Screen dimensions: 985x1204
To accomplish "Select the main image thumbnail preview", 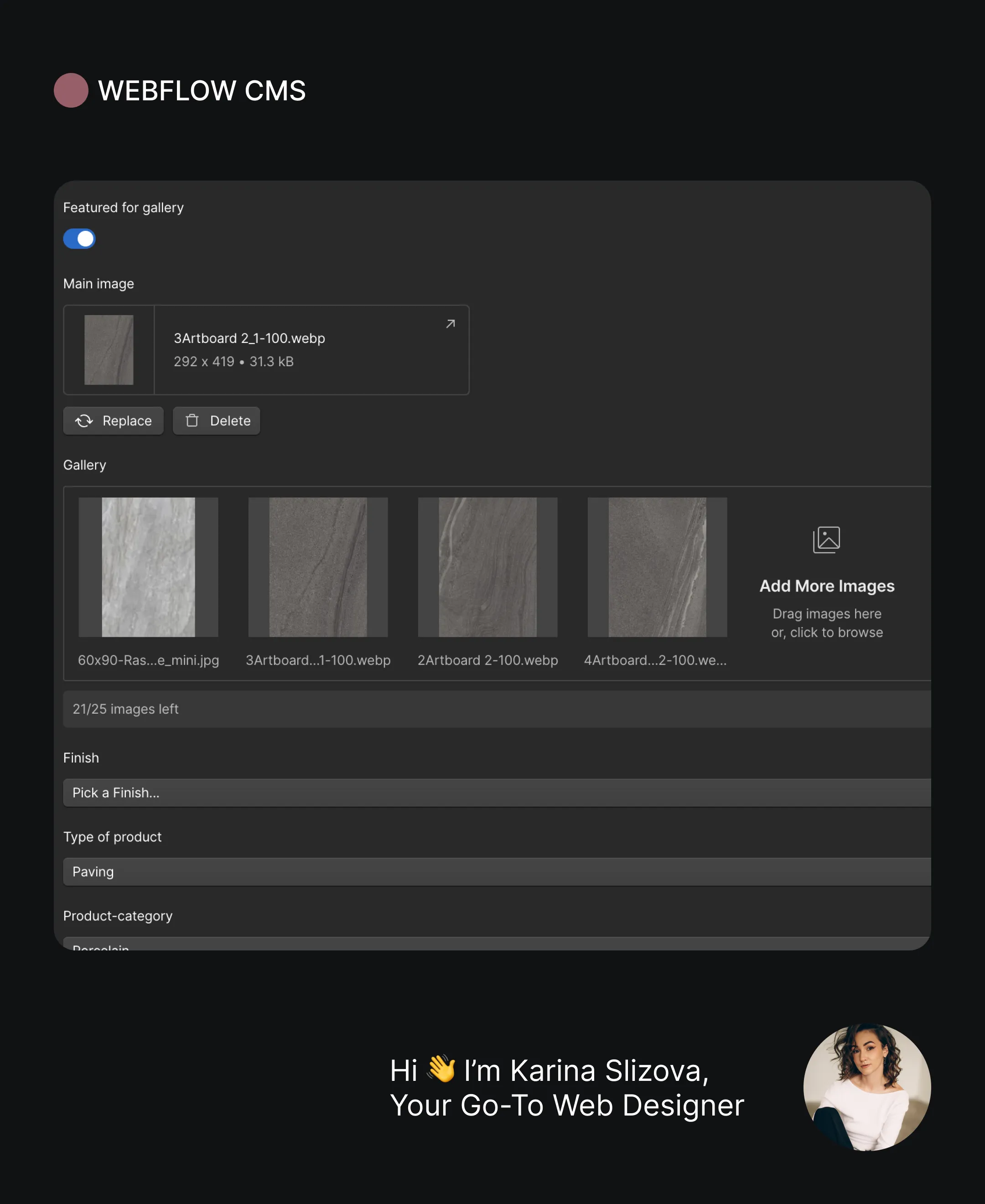I will point(109,350).
